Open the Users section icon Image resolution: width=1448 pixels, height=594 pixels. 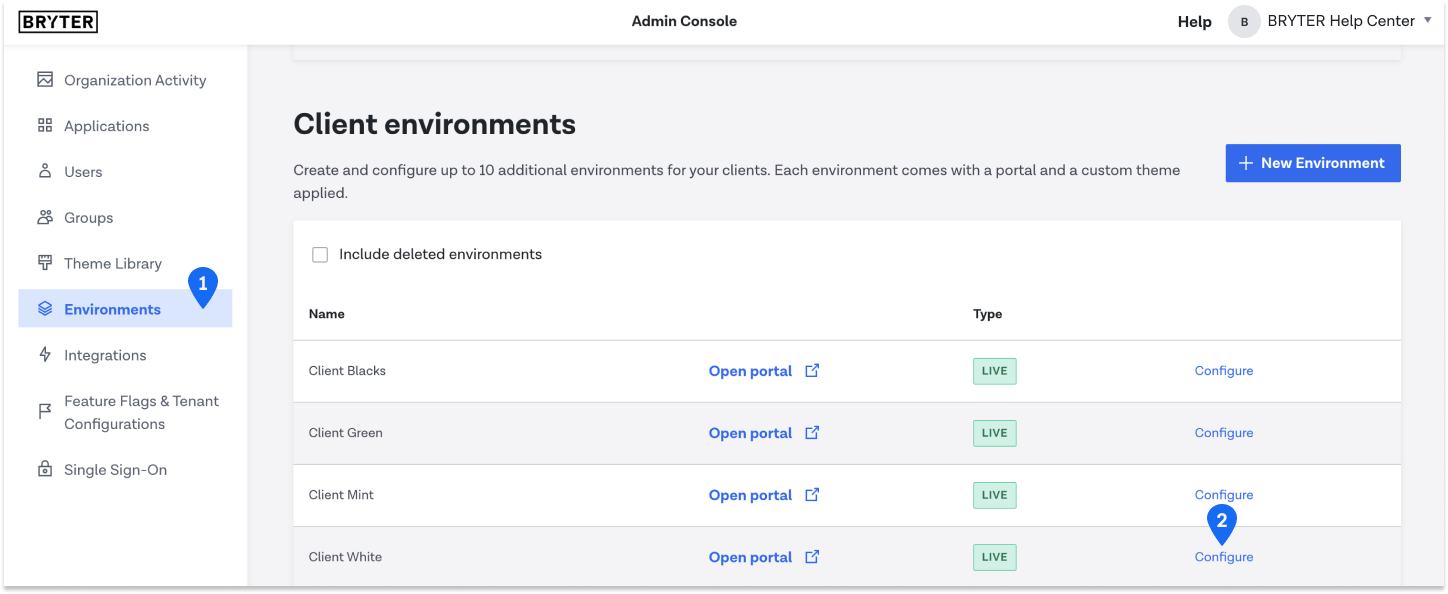[x=44, y=171]
